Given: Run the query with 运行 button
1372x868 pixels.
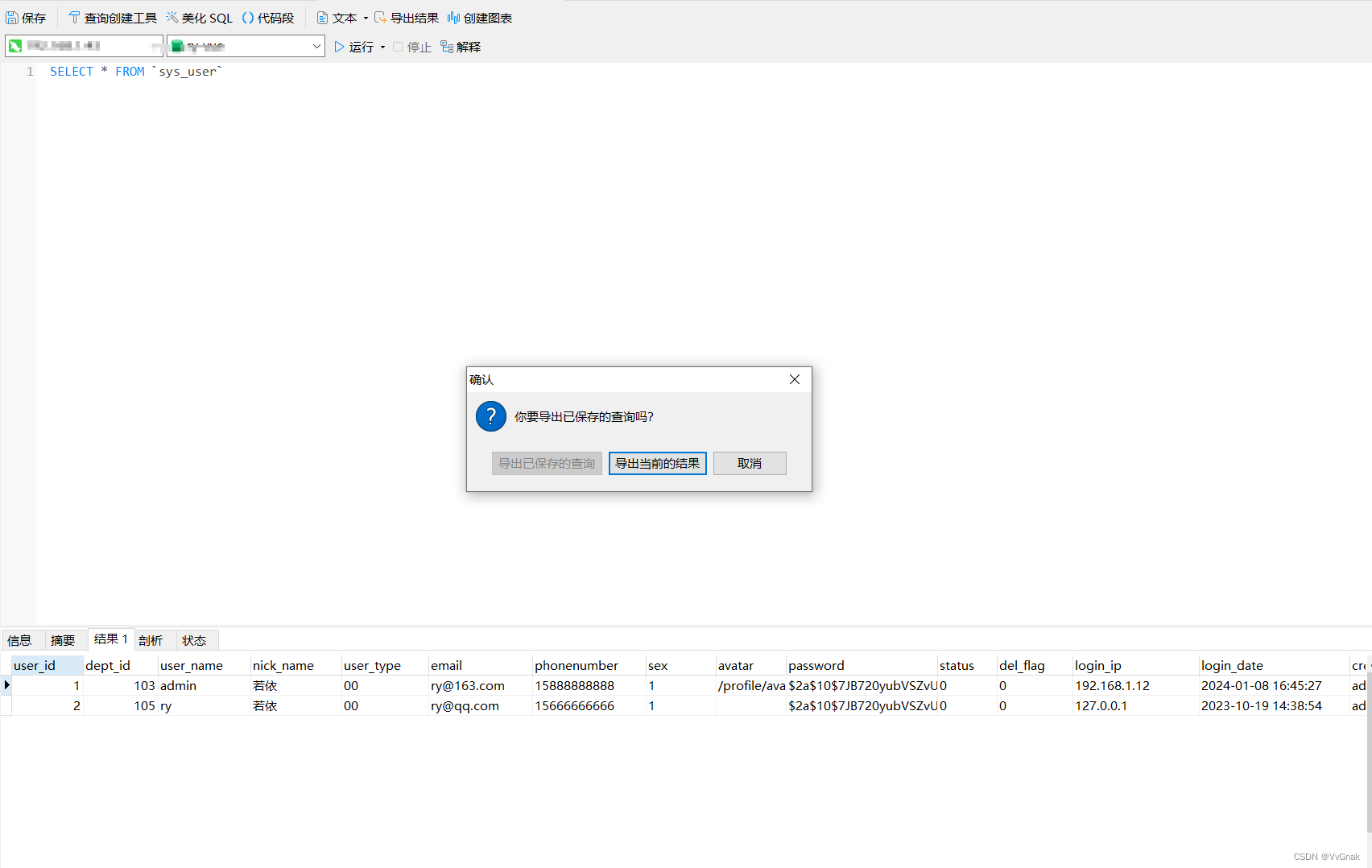Looking at the screenshot, I should (353, 47).
